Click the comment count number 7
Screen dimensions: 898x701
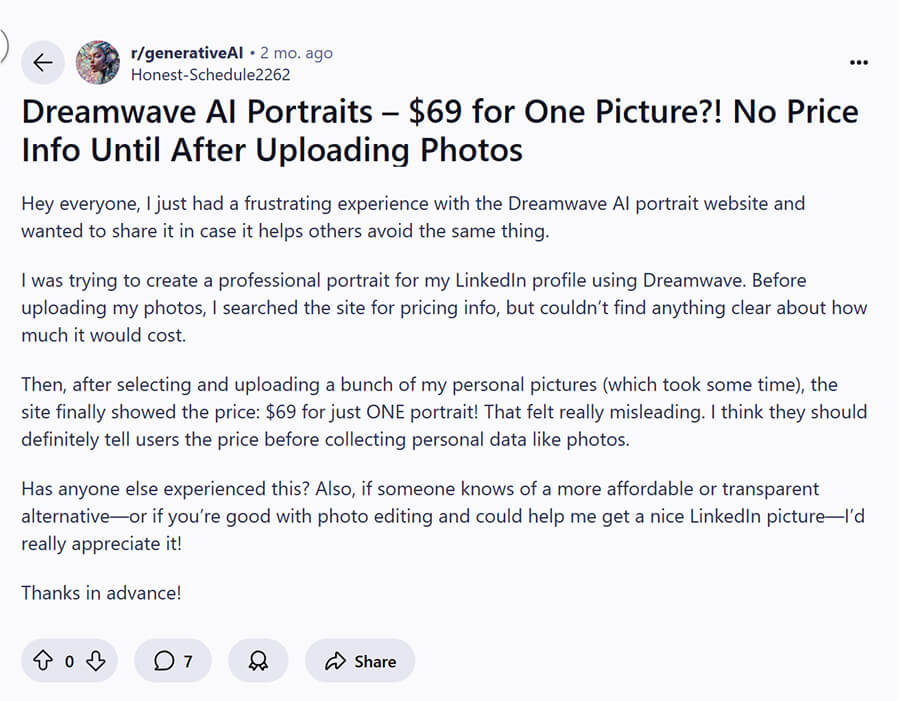click(188, 661)
